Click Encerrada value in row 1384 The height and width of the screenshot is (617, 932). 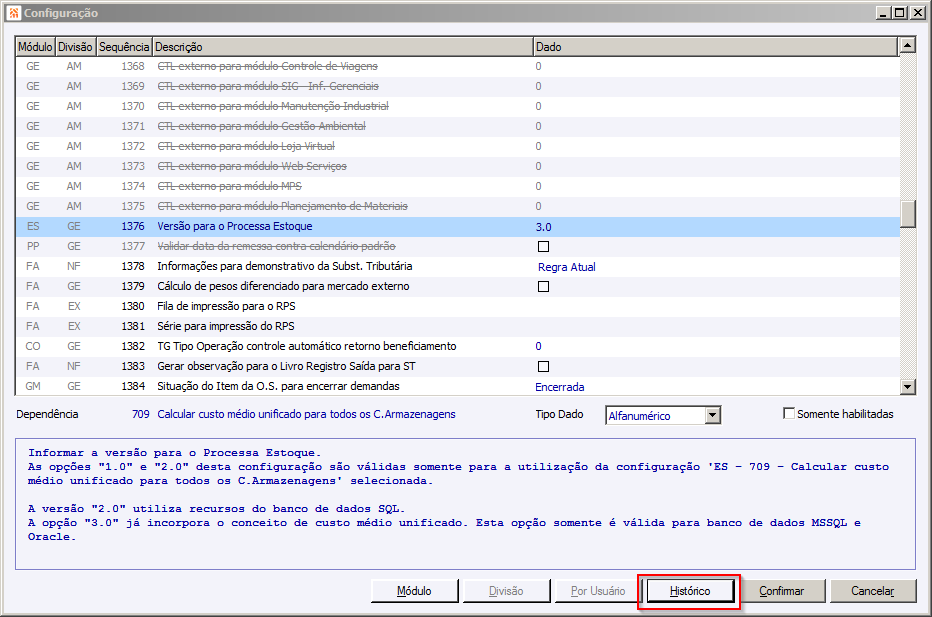559,387
